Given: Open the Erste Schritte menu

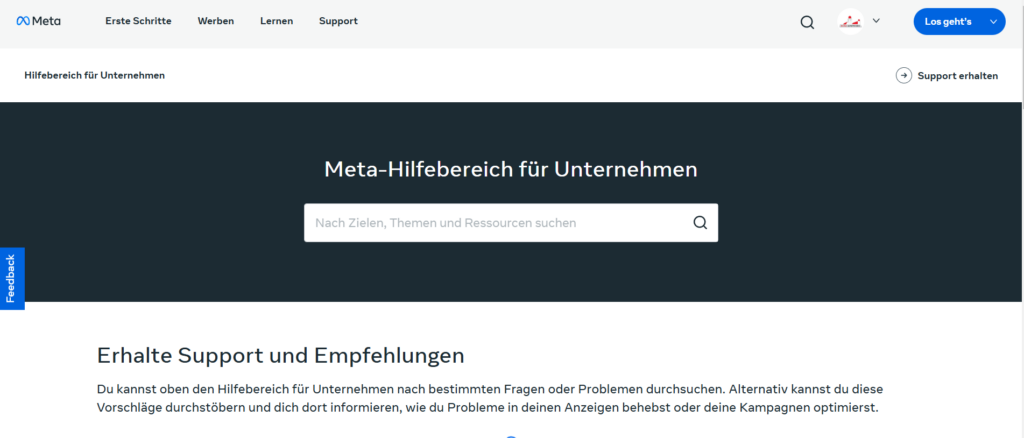Looking at the screenshot, I should coord(138,21).
